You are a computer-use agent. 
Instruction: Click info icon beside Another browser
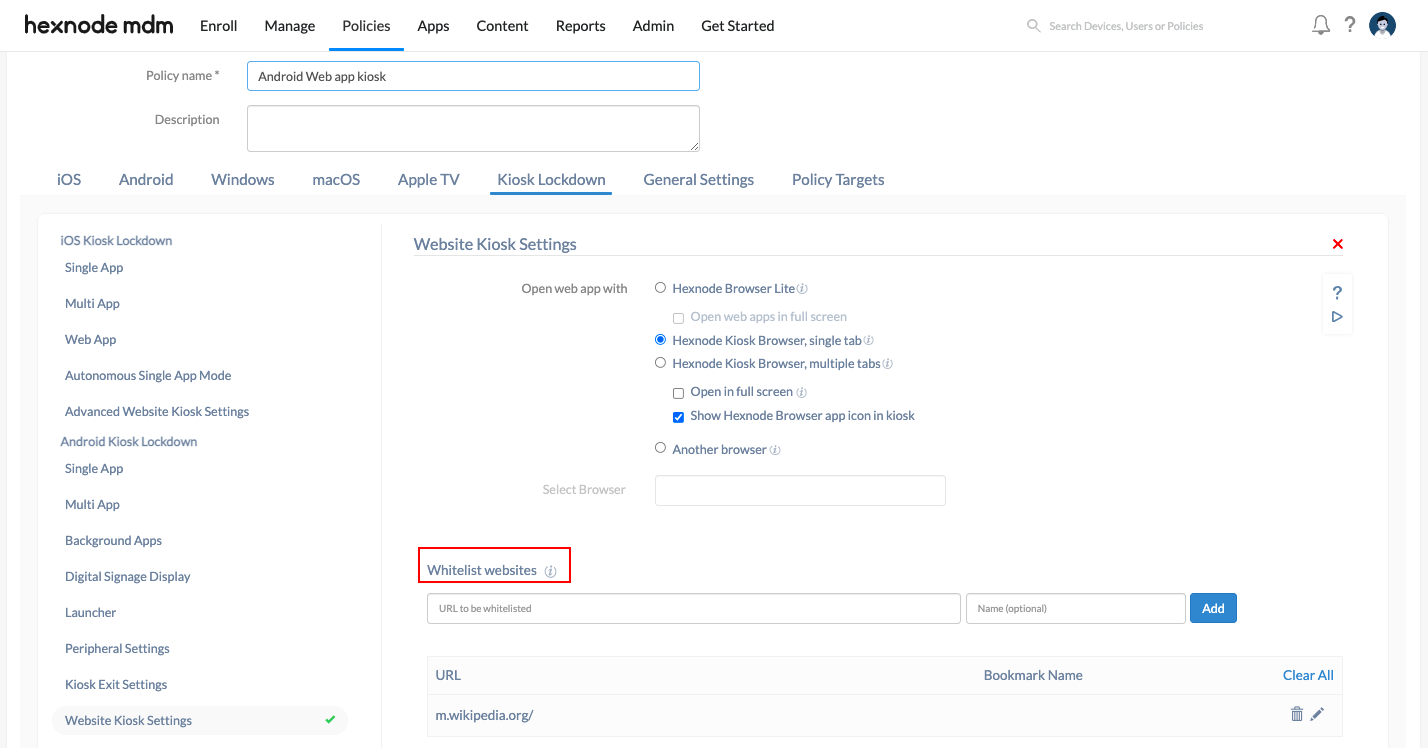pos(775,450)
